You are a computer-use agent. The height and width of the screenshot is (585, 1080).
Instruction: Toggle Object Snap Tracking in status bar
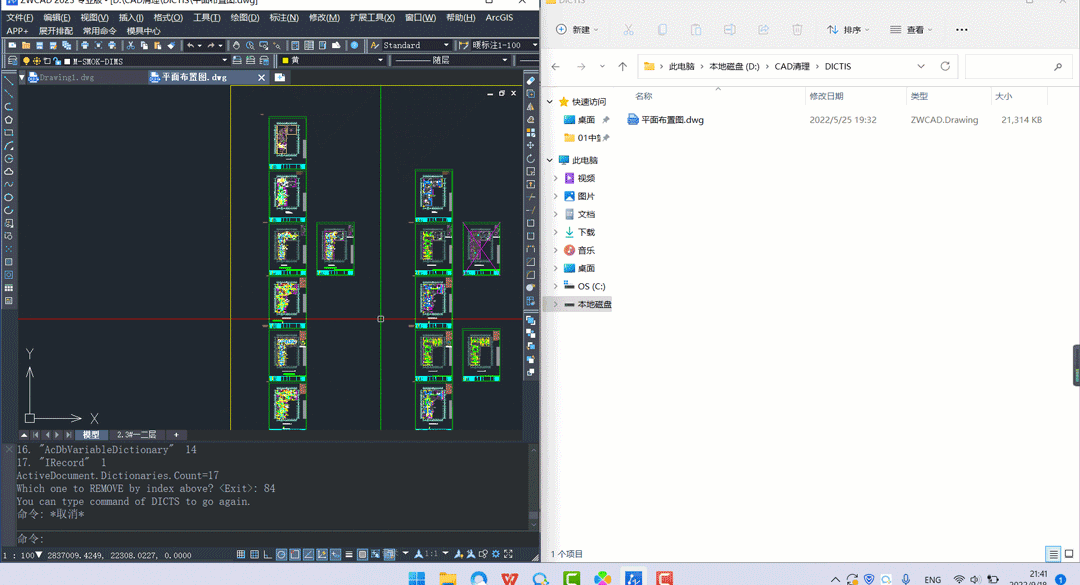tap(308, 554)
